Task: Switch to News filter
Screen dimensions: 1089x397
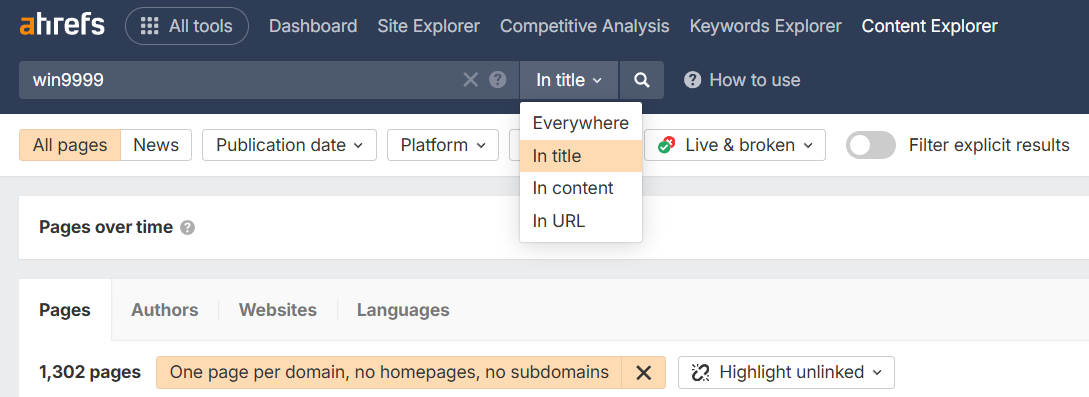Action: (x=156, y=145)
